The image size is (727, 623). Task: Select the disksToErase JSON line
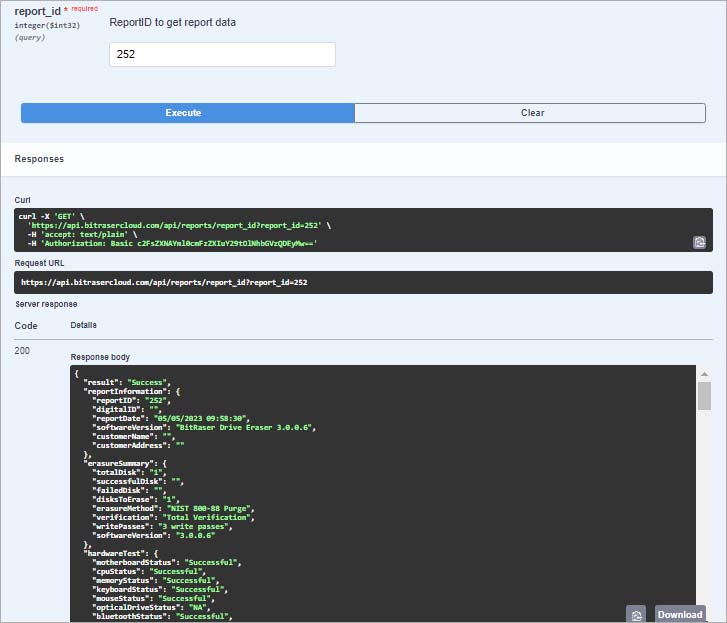[x=136, y=499]
